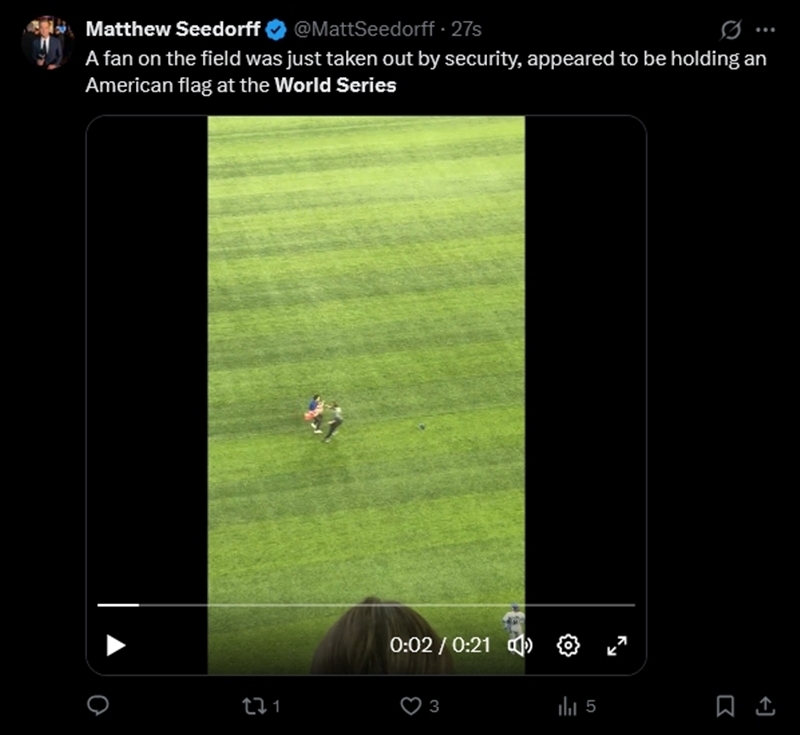Click the bold World Series text
Screen dimensions: 800x735
coord(335,85)
